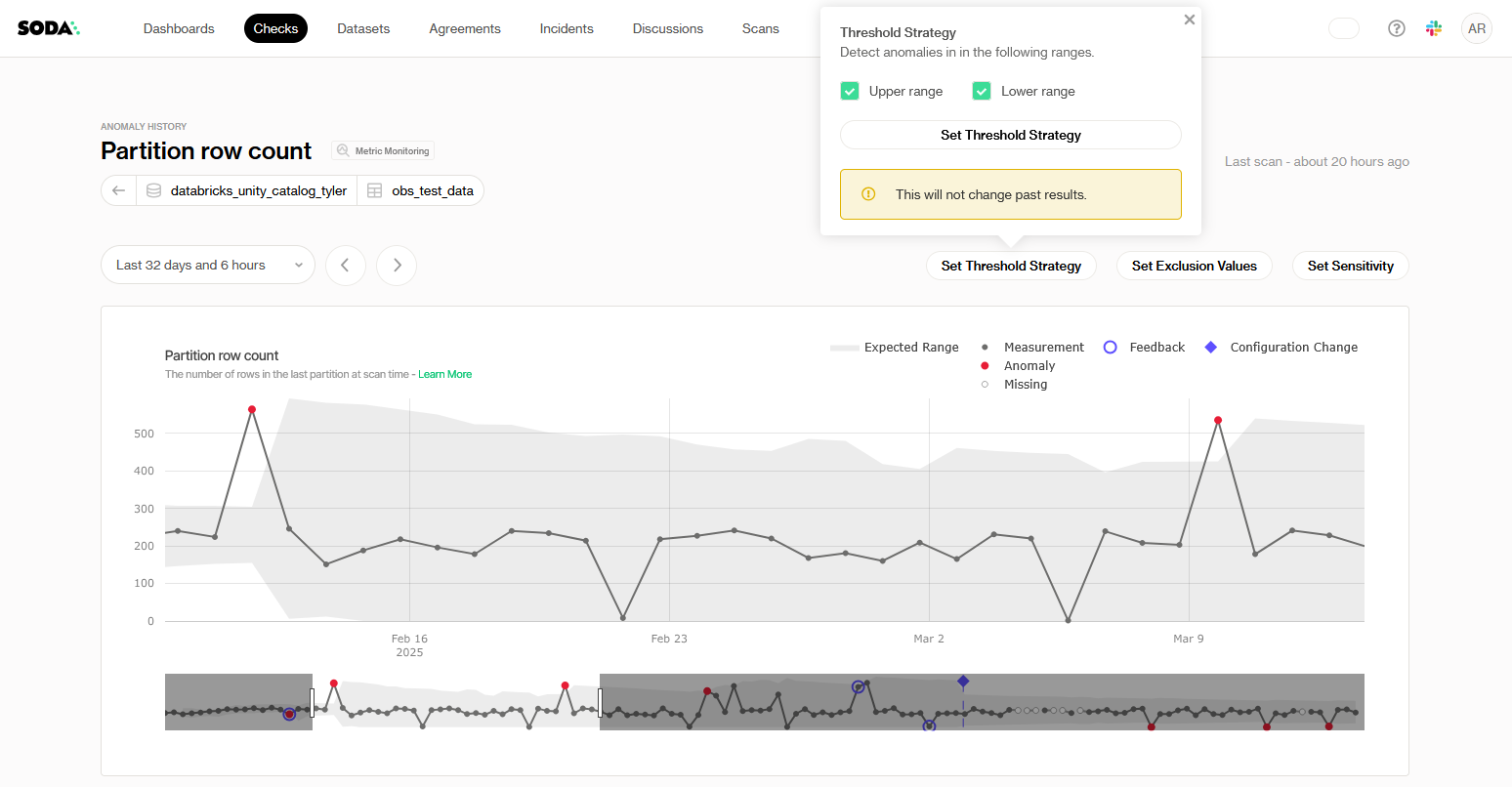1512x787 pixels.
Task: Close the Threshold Strategy popup
Action: click(1189, 20)
